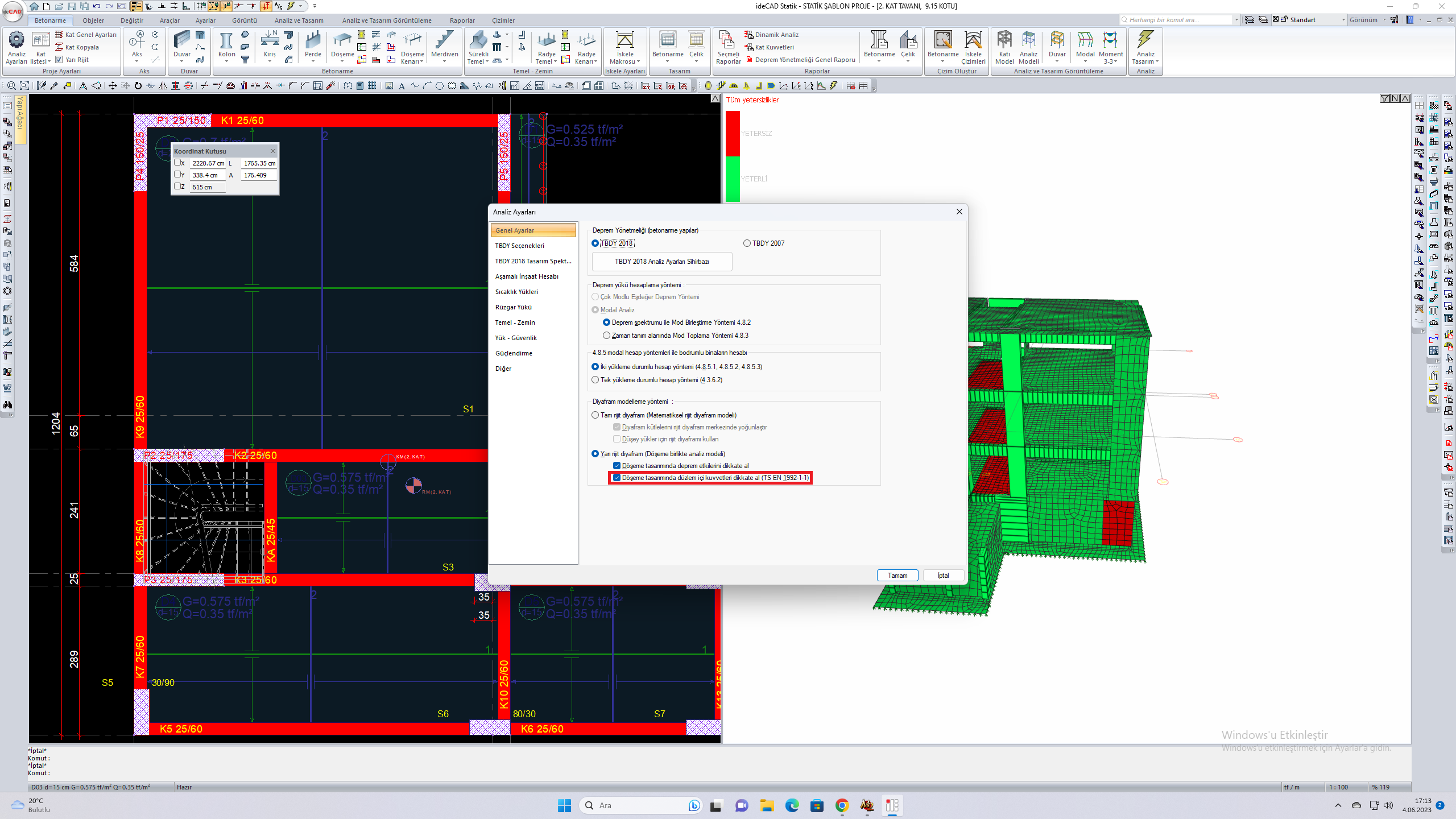Open Çelik Tasarım icon

click(696, 40)
